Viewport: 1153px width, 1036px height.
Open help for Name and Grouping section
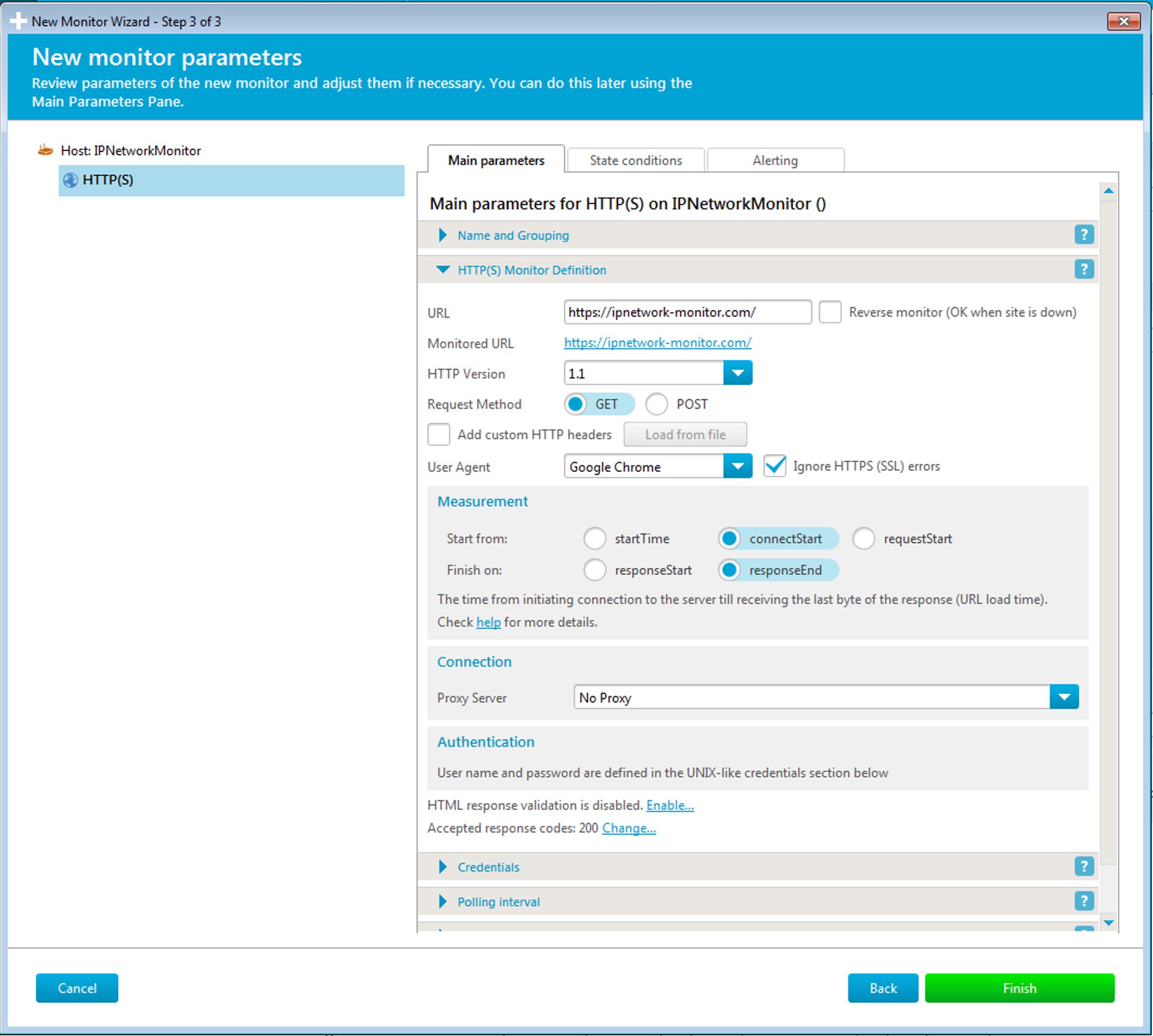(x=1084, y=235)
